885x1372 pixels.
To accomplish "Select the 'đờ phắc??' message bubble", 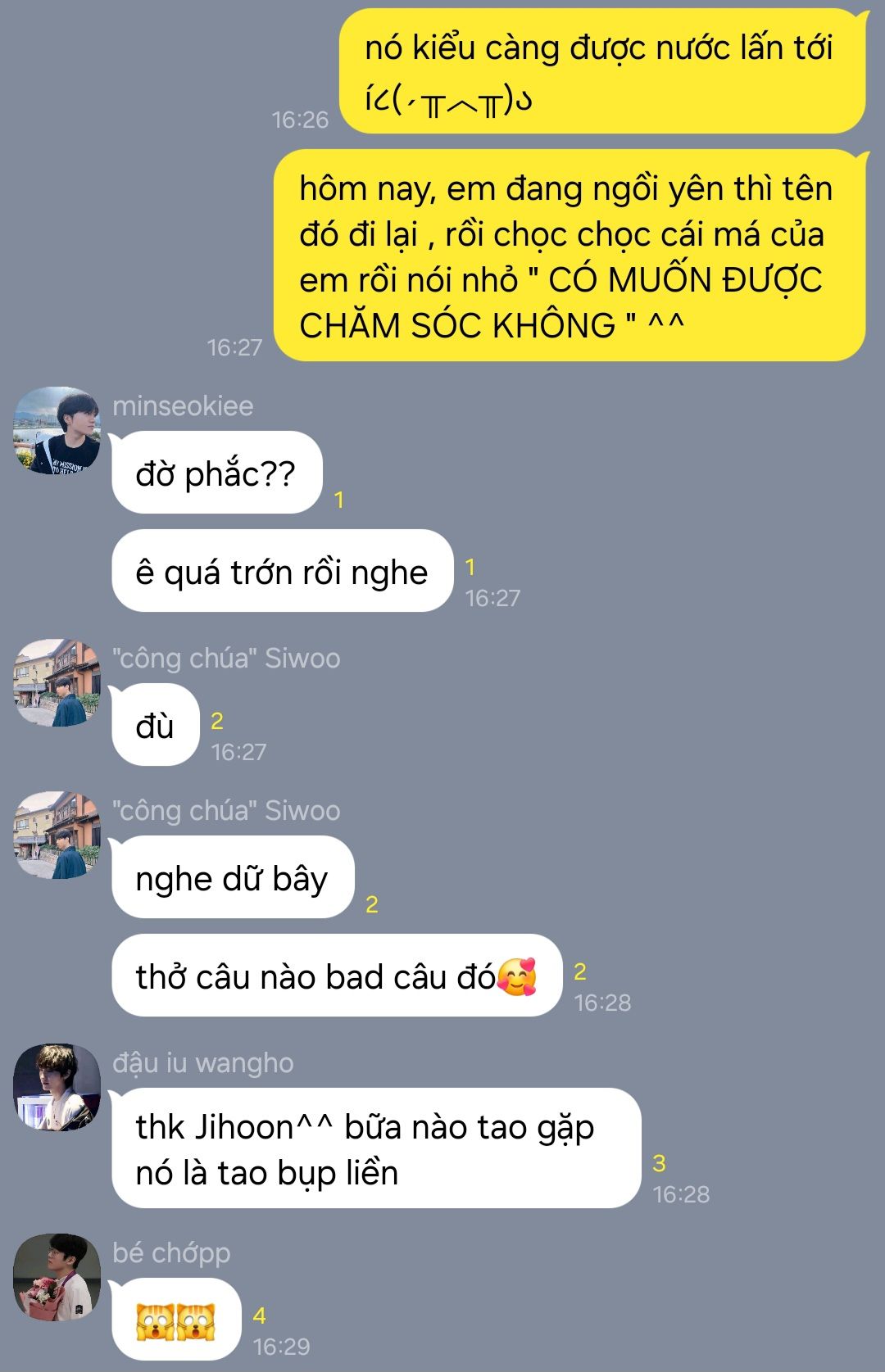I will [217, 473].
